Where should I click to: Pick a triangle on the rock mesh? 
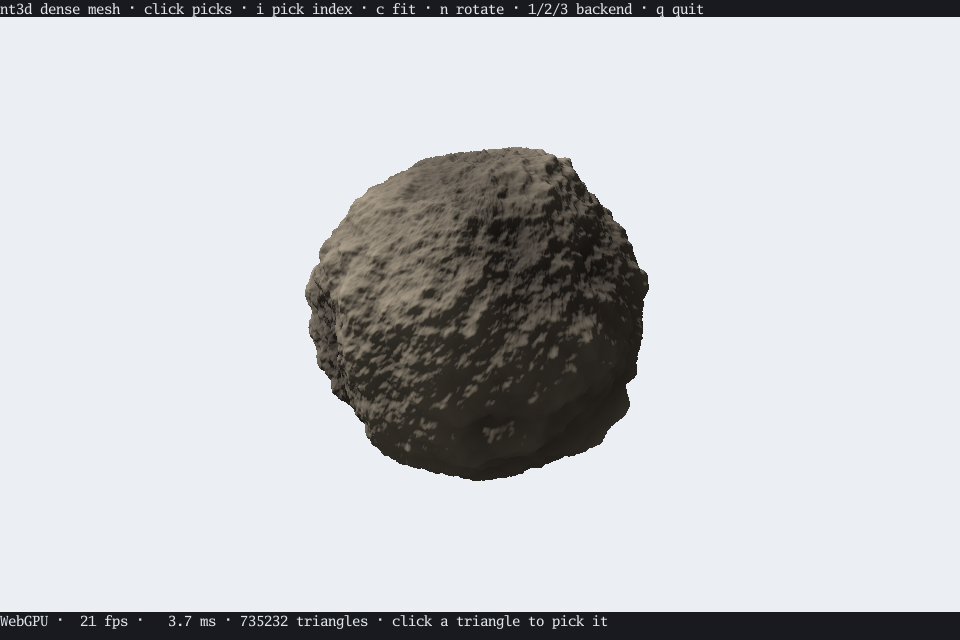coord(476,312)
